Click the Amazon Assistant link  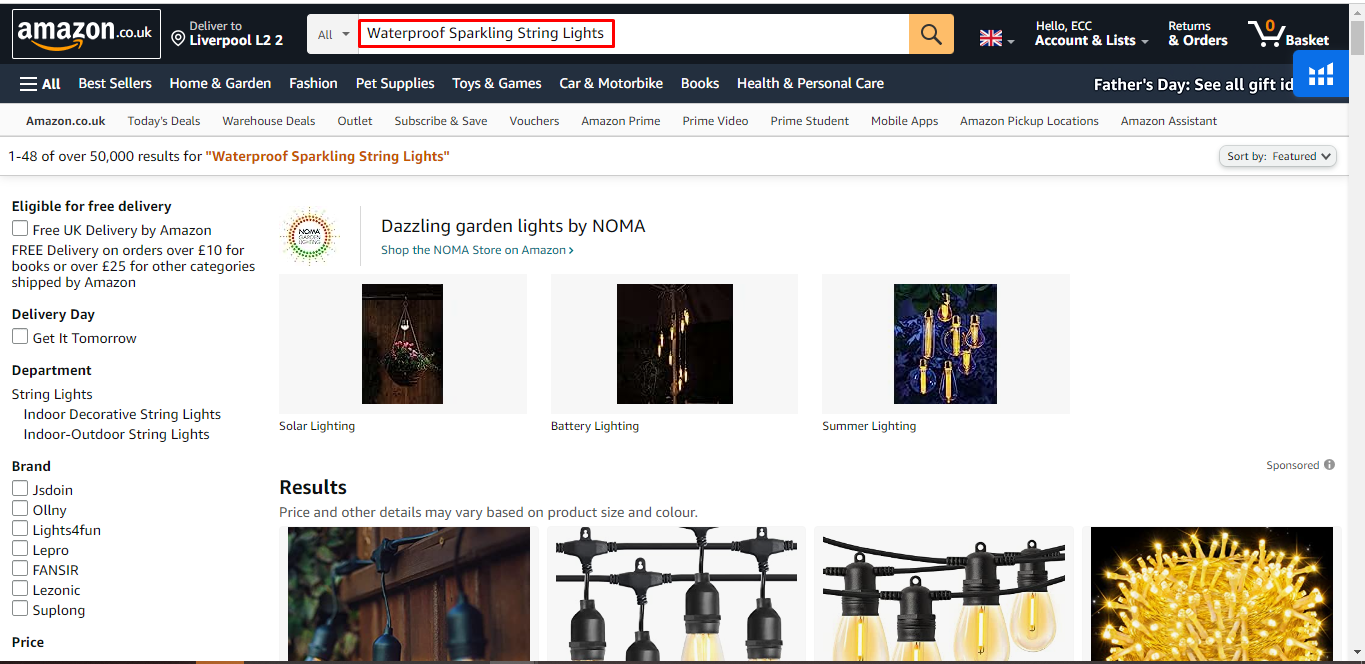[1169, 121]
